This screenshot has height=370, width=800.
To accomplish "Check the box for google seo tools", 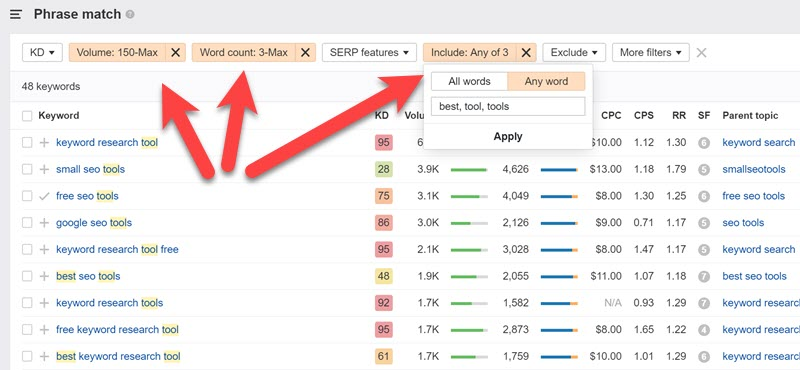I will point(27,223).
